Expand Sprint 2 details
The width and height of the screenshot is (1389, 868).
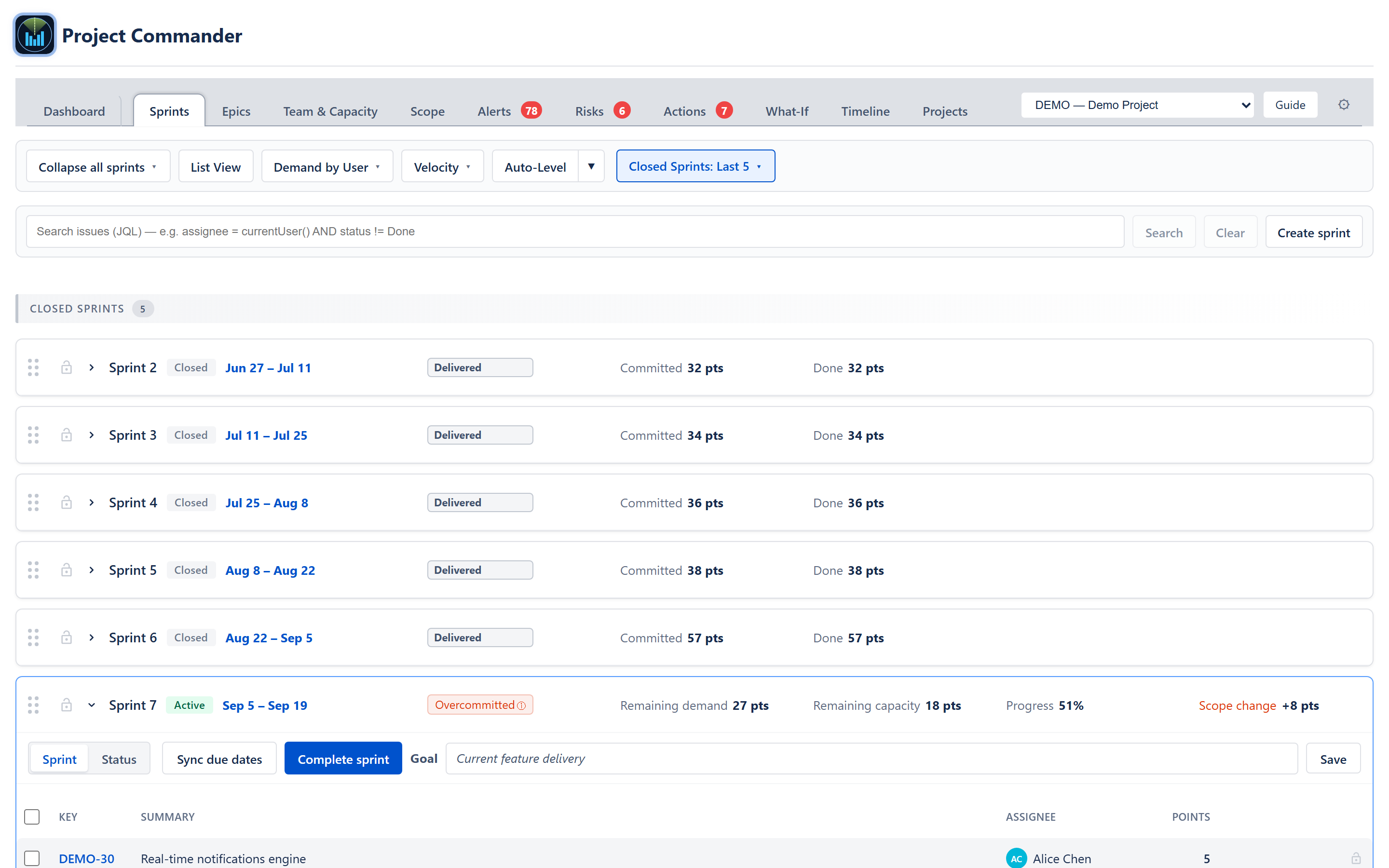click(91, 367)
